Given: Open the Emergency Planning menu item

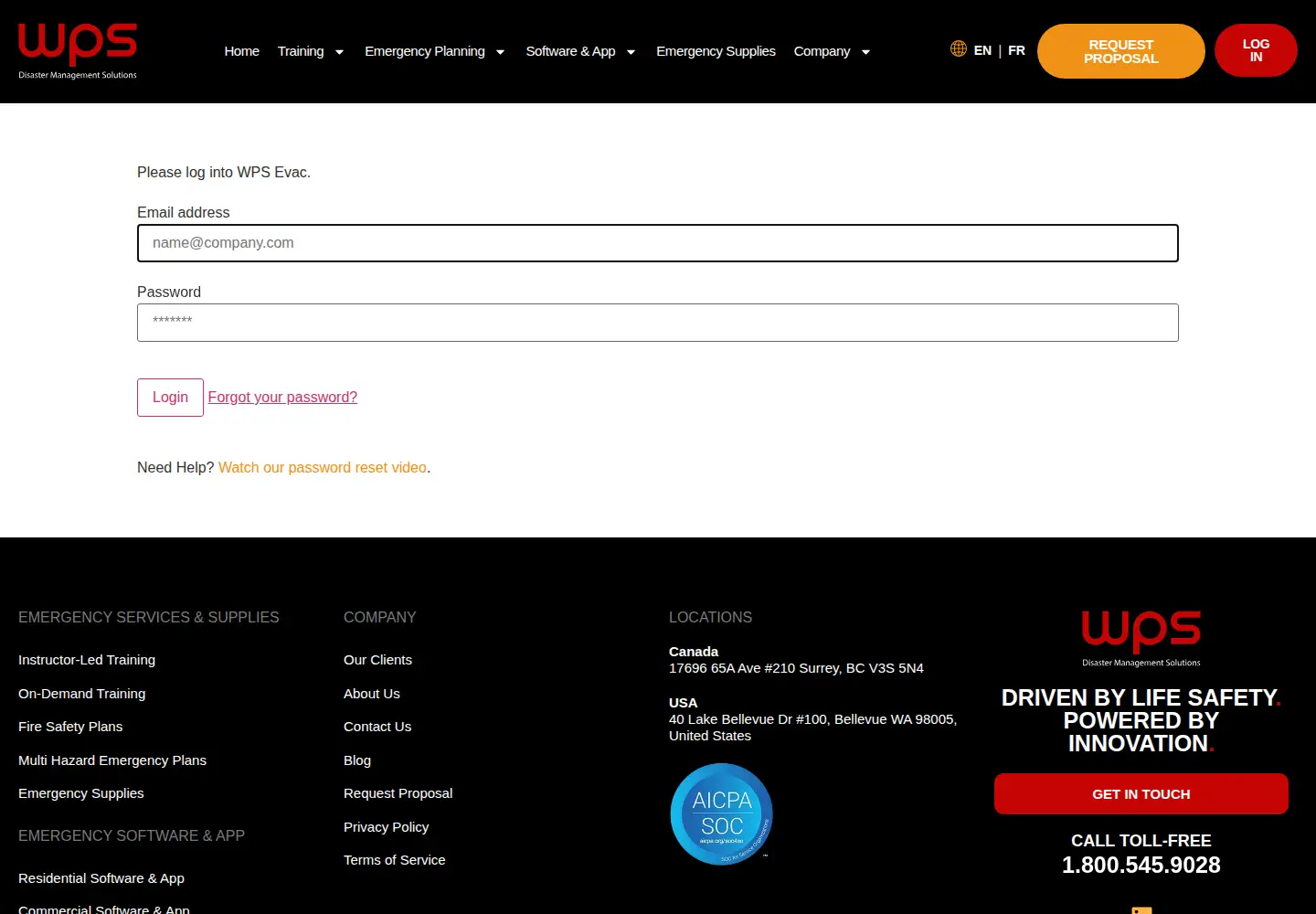Looking at the screenshot, I should [x=425, y=51].
